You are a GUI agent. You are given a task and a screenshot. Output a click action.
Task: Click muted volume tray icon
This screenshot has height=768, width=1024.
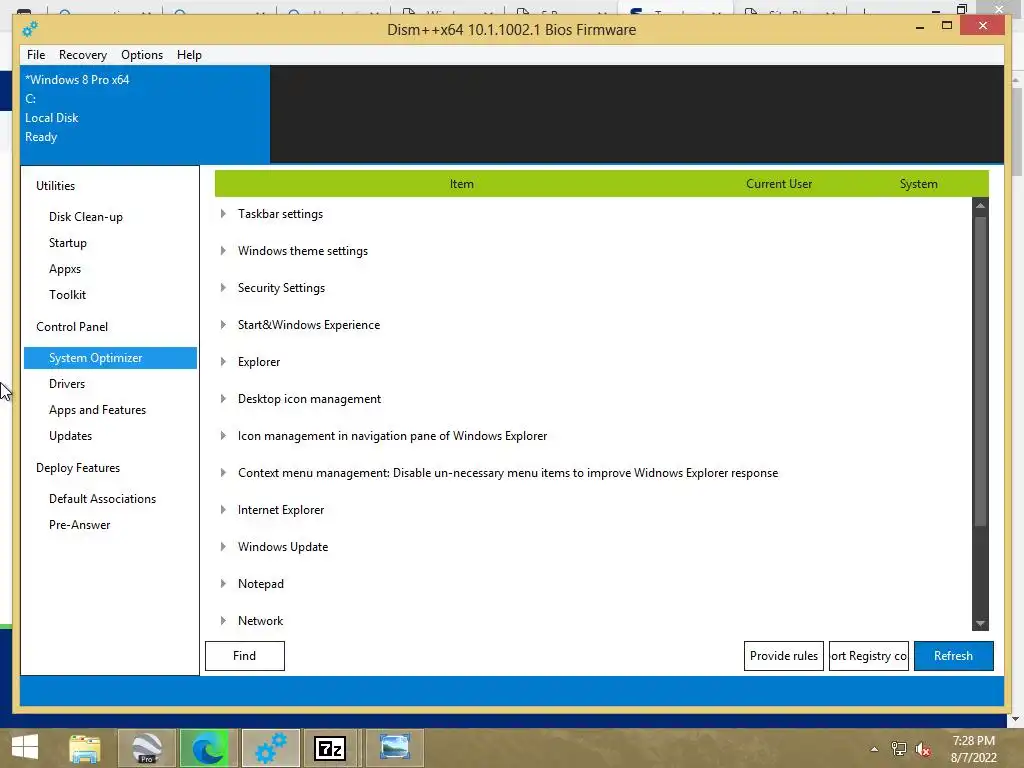click(923, 749)
